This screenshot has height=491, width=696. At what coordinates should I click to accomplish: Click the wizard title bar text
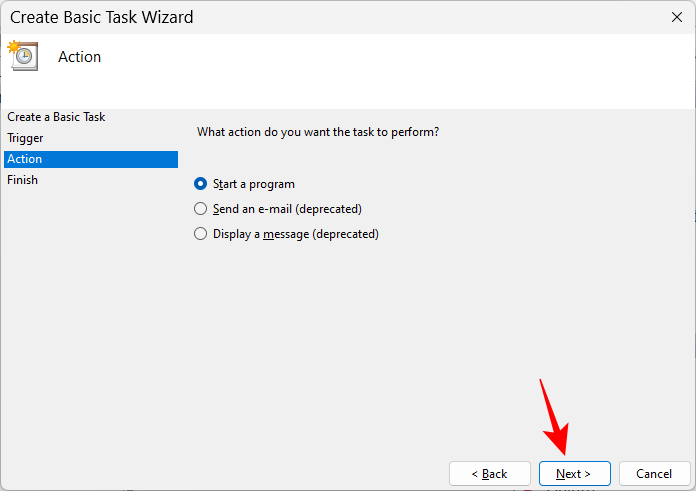[x=102, y=17]
